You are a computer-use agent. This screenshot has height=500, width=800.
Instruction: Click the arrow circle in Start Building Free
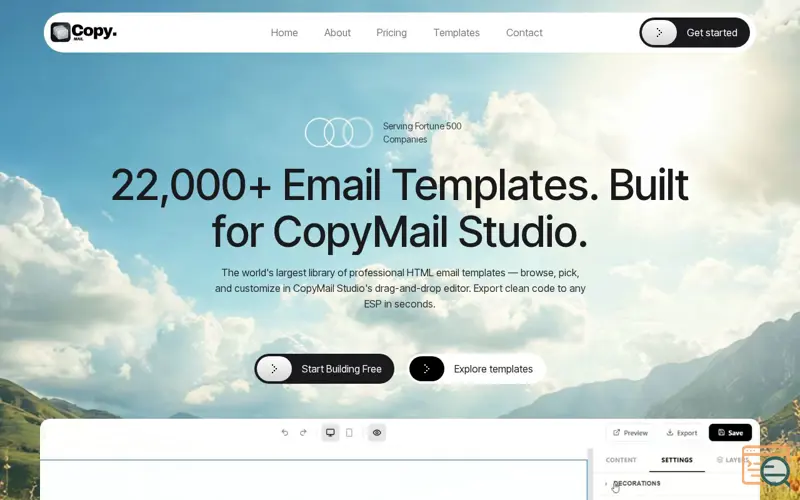point(274,369)
